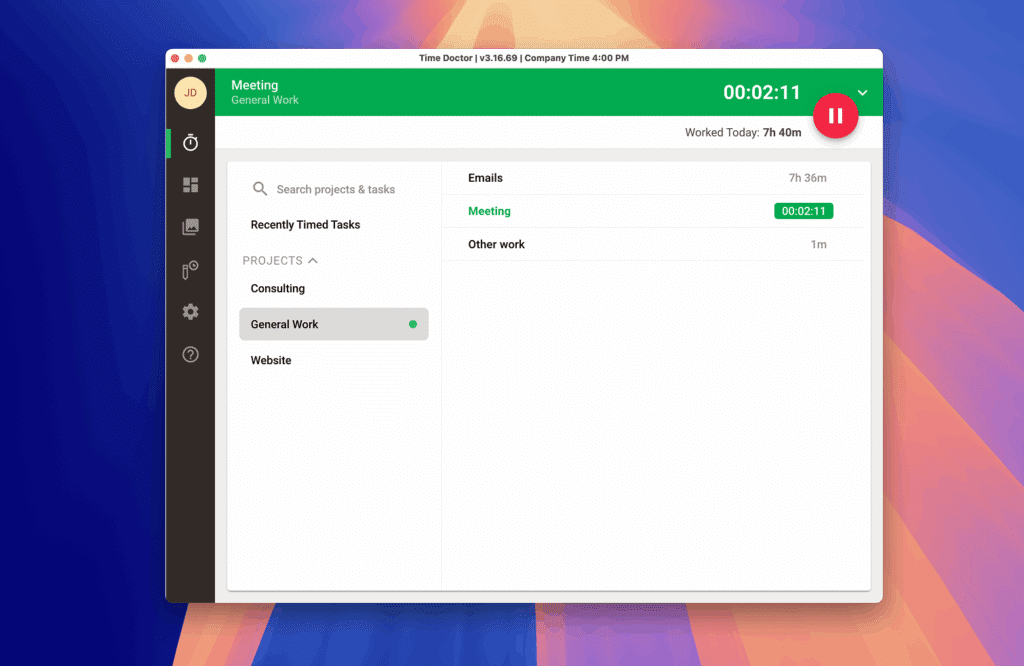Open the JD user profile avatar
The height and width of the screenshot is (666, 1024).
190,93
